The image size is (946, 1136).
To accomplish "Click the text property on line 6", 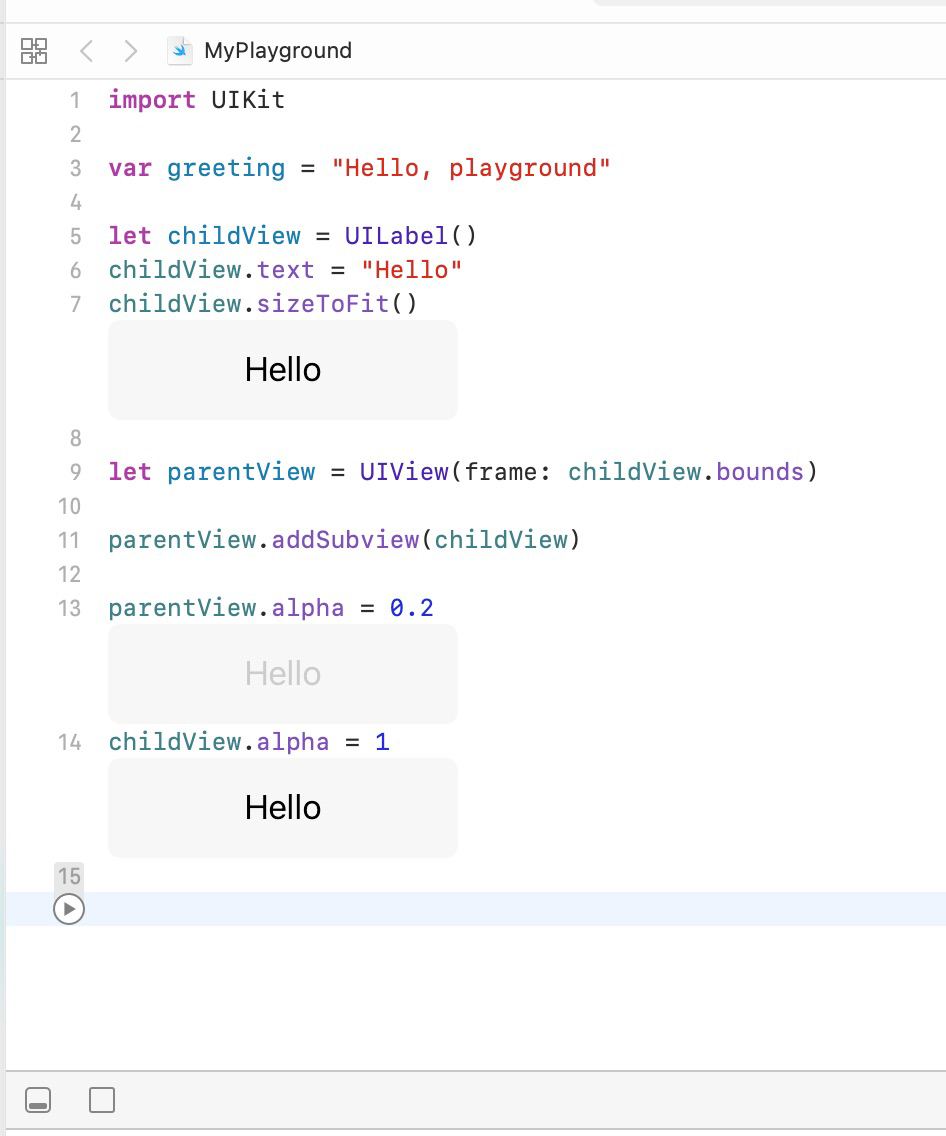I will point(285,270).
